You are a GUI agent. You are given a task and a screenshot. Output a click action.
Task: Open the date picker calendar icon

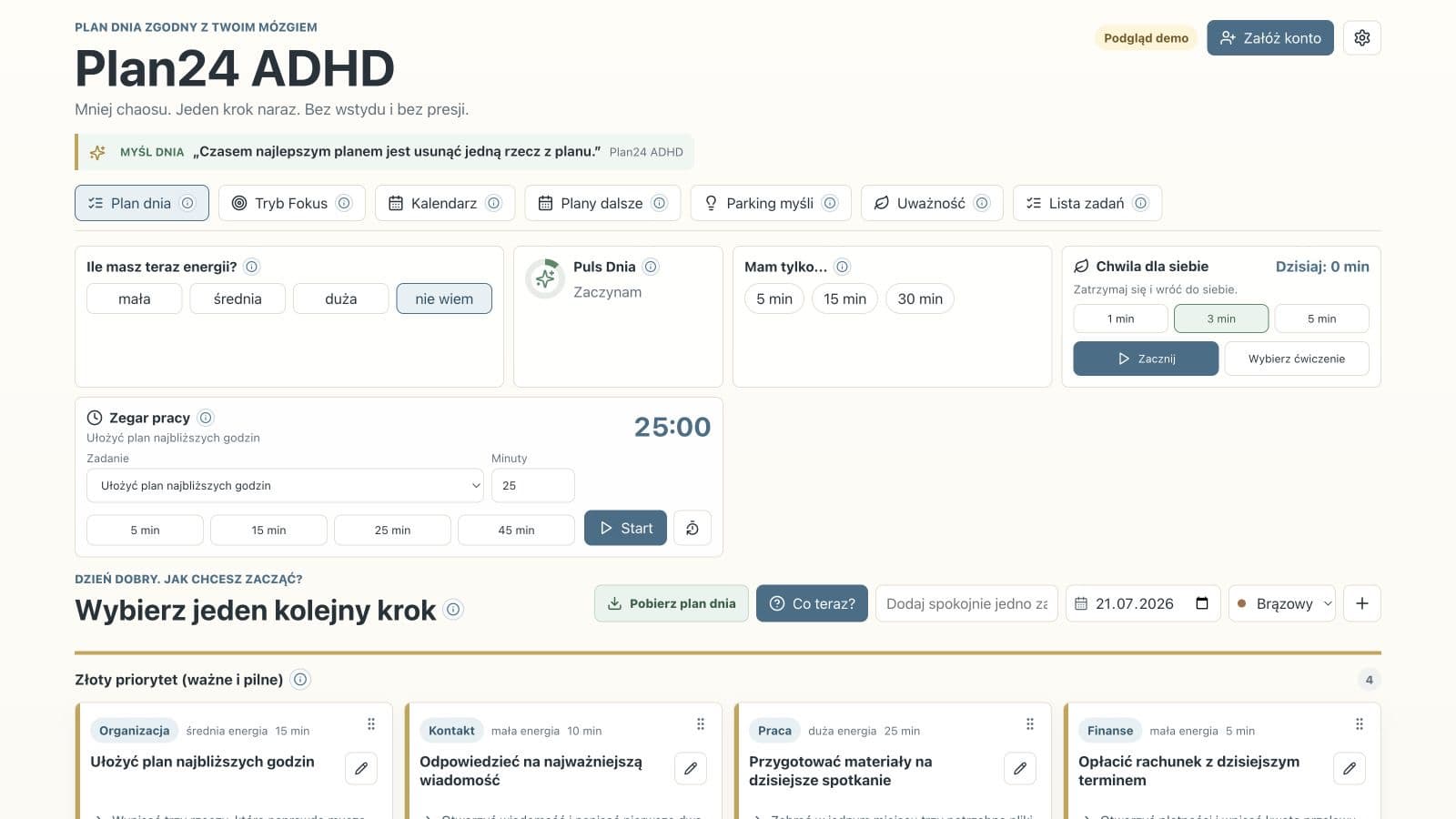pyautogui.click(x=1202, y=603)
